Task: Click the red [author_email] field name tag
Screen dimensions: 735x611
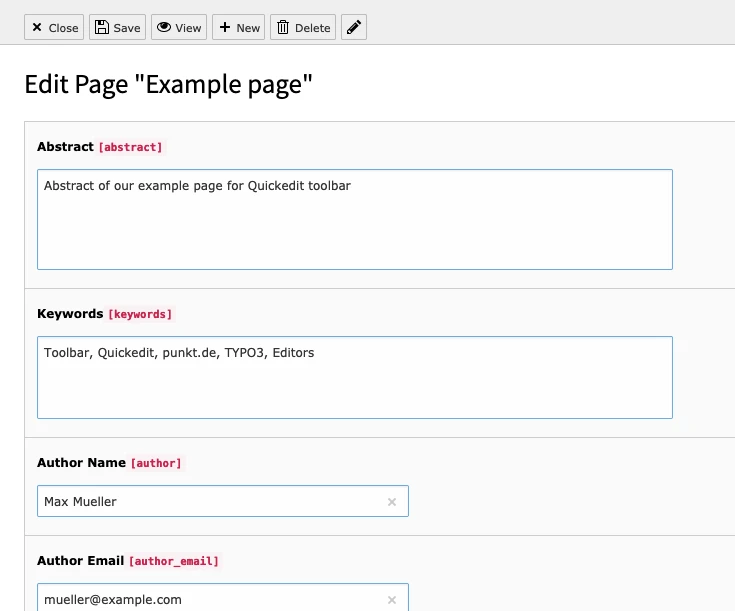Action: tap(174, 561)
